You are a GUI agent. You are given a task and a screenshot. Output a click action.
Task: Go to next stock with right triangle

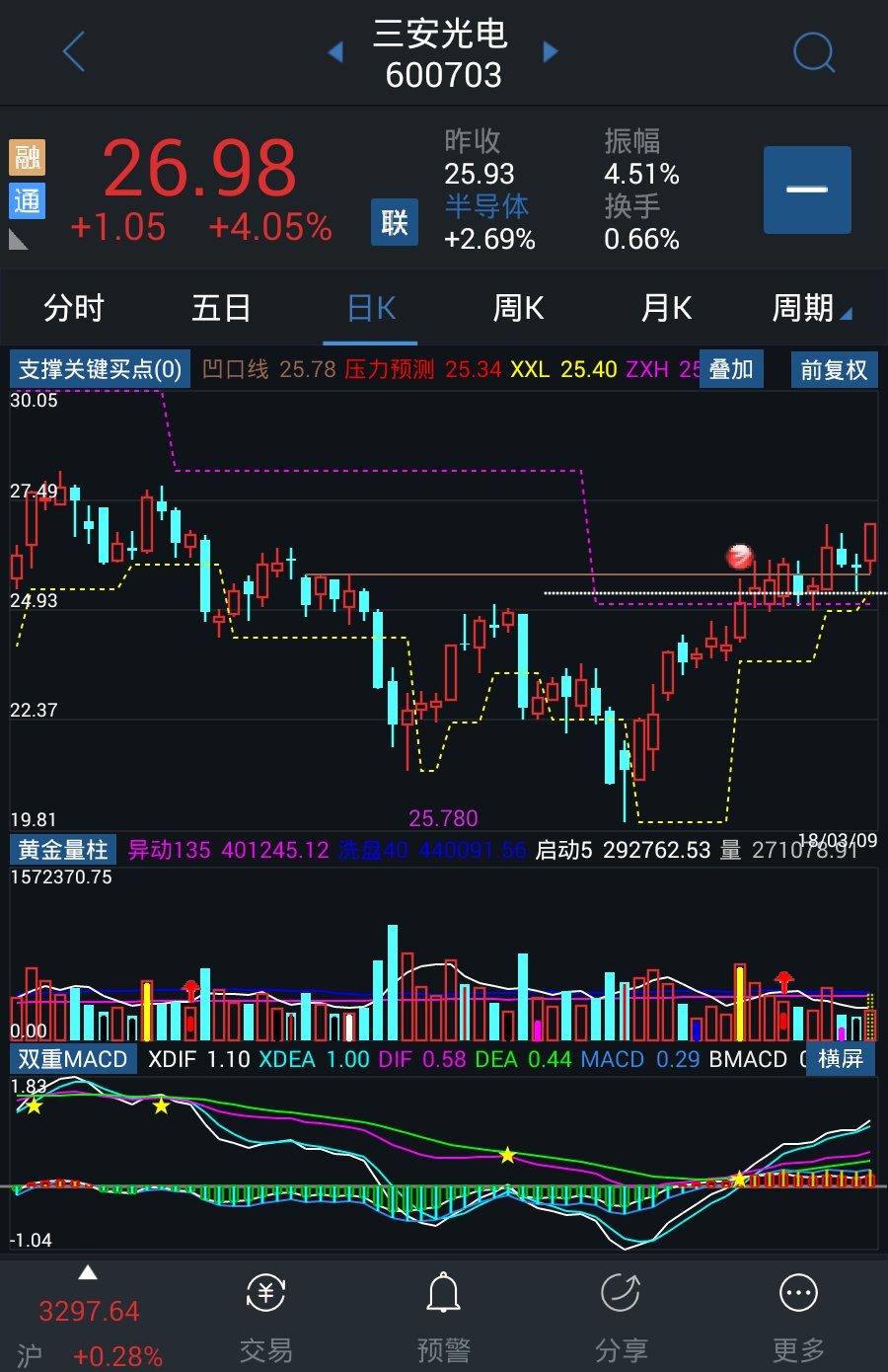point(551,51)
